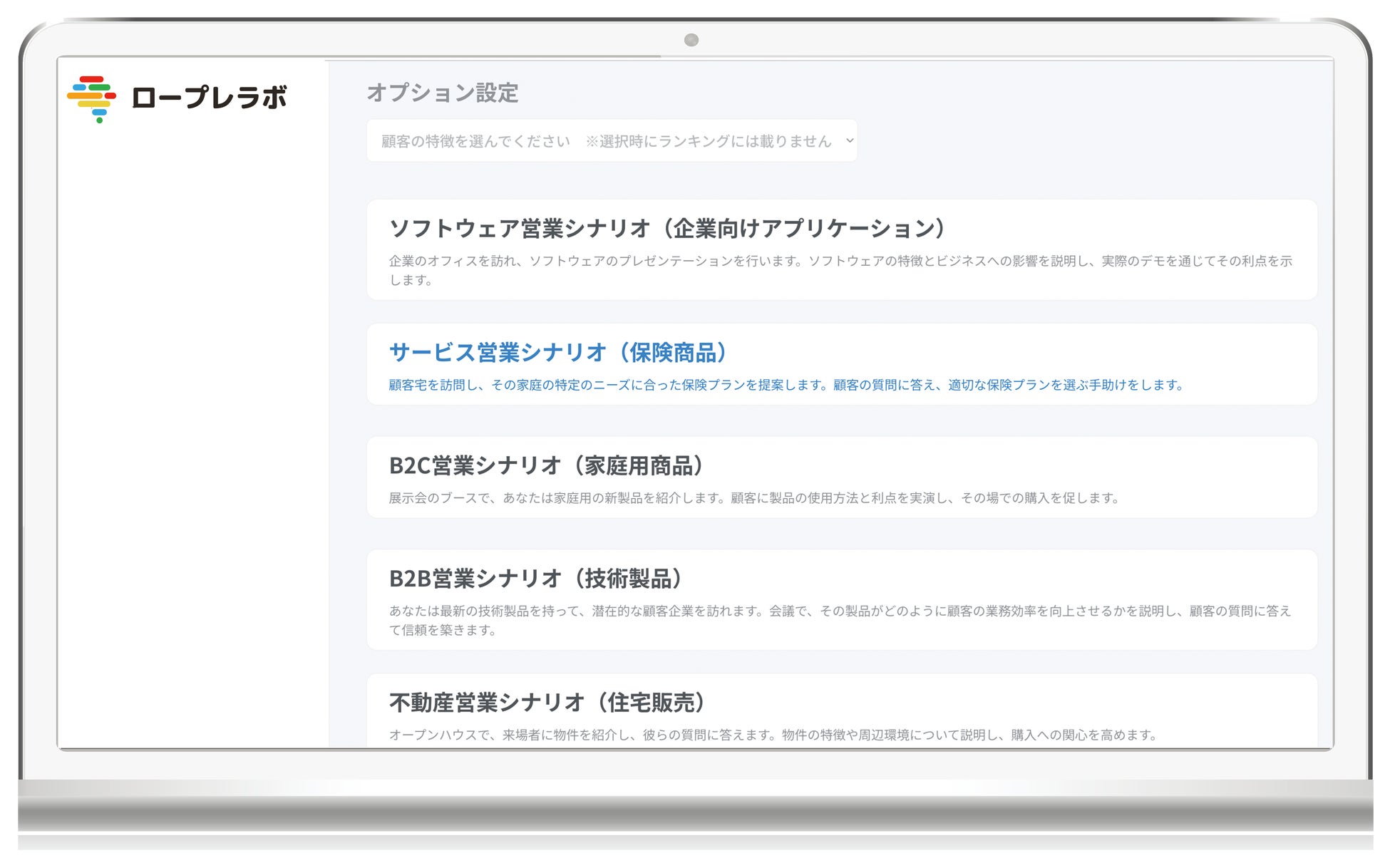Select the B2B営業シナリオ(技術製品) title
The image size is (1390, 868).
[536, 578]
